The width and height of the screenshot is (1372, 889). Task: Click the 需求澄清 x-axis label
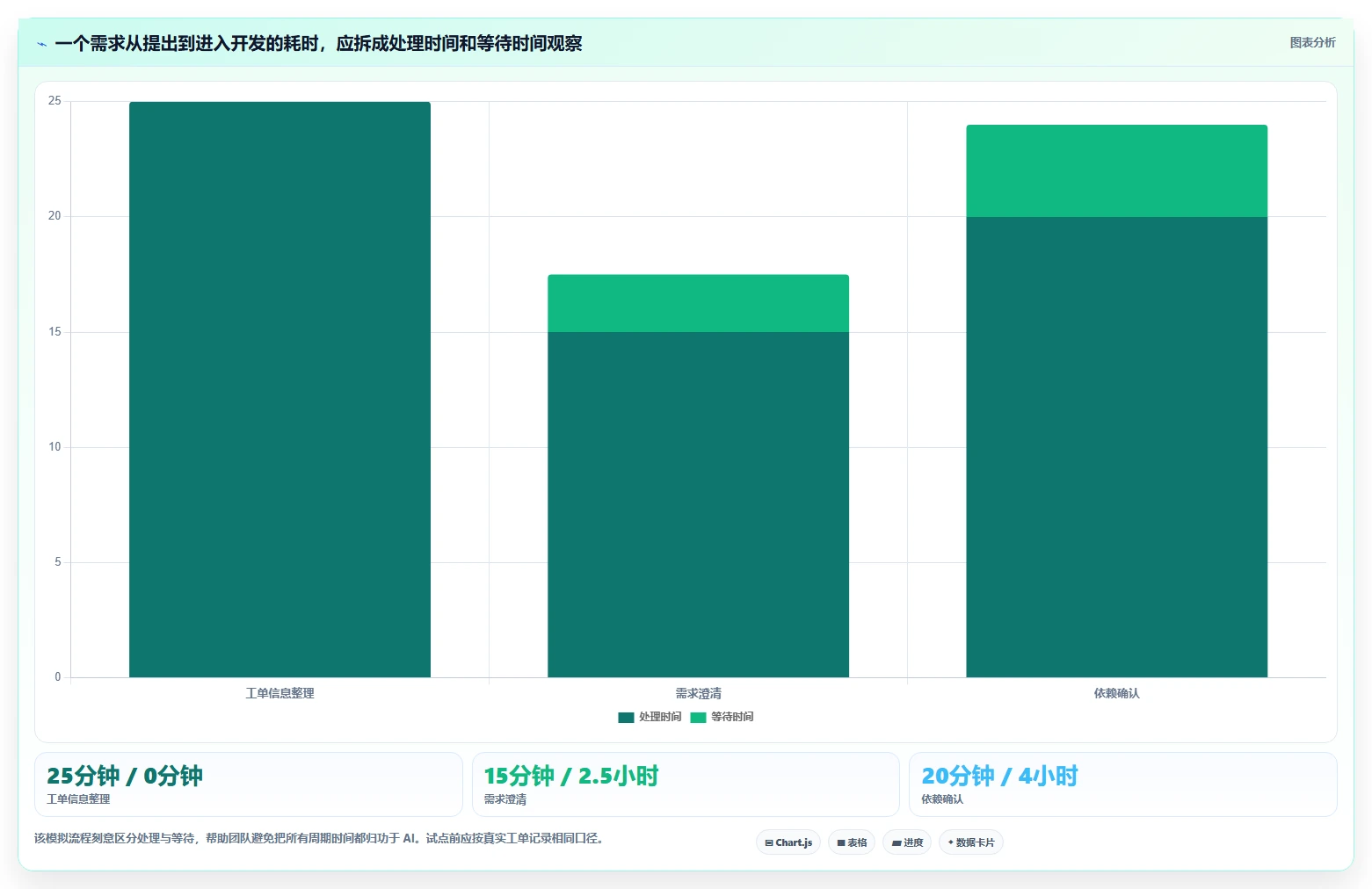699,693
